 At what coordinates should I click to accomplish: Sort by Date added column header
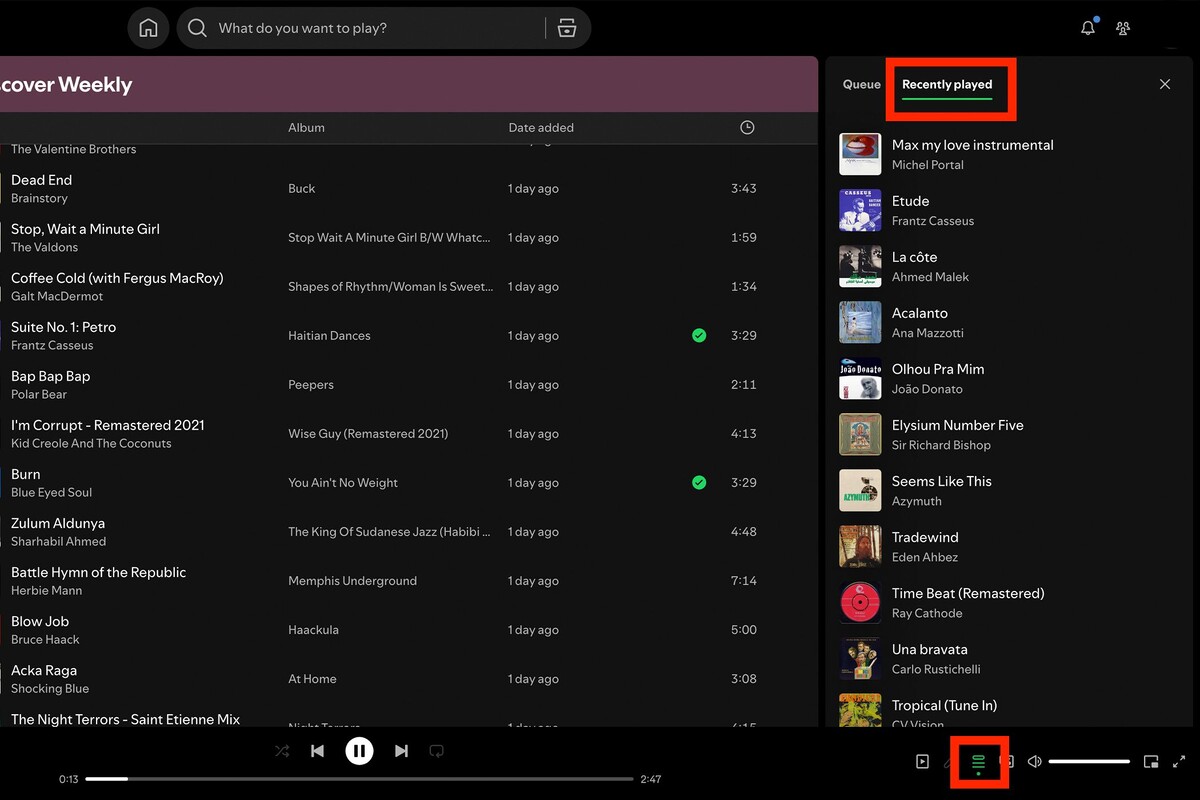(x=541, y=128)
